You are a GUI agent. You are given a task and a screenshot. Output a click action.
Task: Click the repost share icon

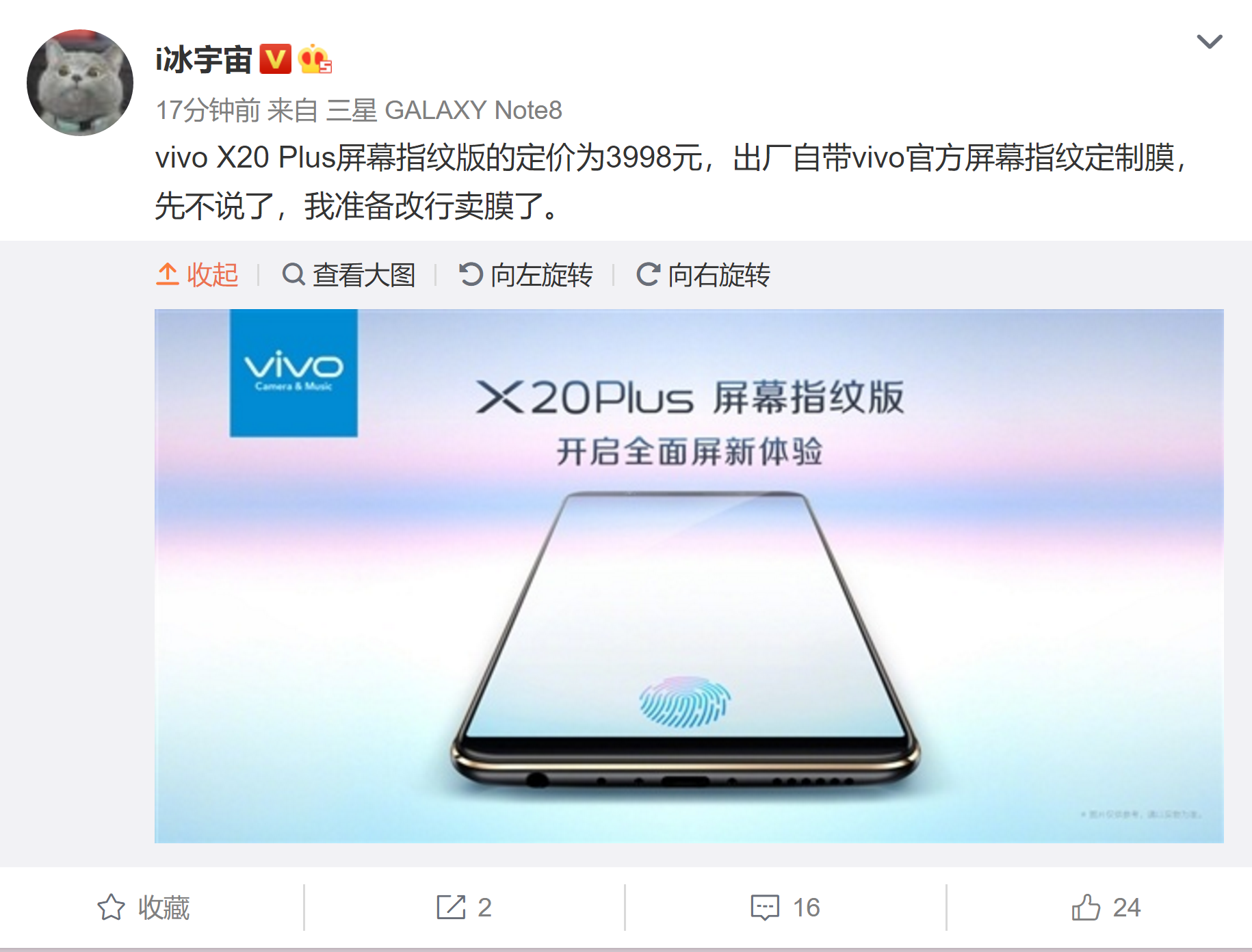point(451,908)
